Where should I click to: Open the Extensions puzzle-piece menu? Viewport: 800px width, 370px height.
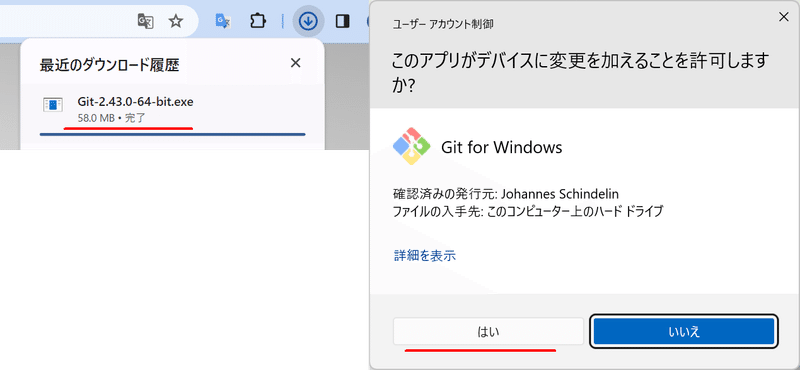point(258,21)
